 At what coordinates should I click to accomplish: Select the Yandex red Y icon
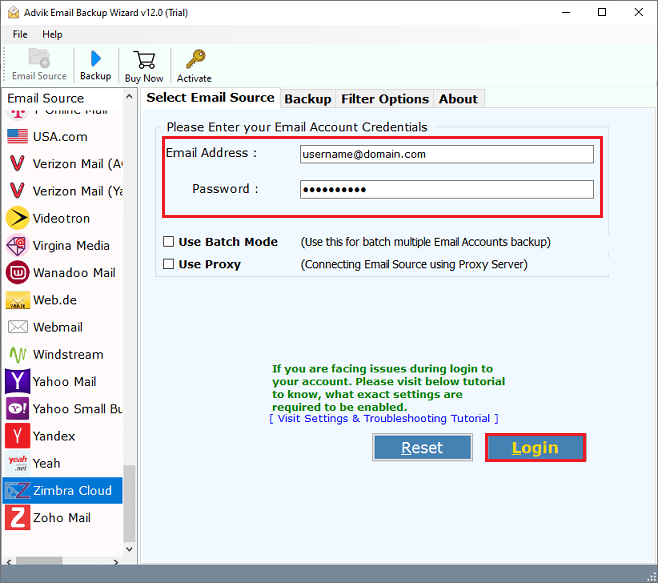[x=17, y=436]
